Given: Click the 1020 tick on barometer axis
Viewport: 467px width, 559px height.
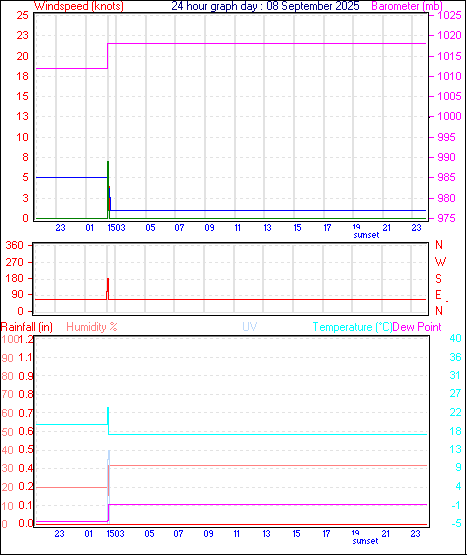Looking at the screenshot, I should pos(449,35).
